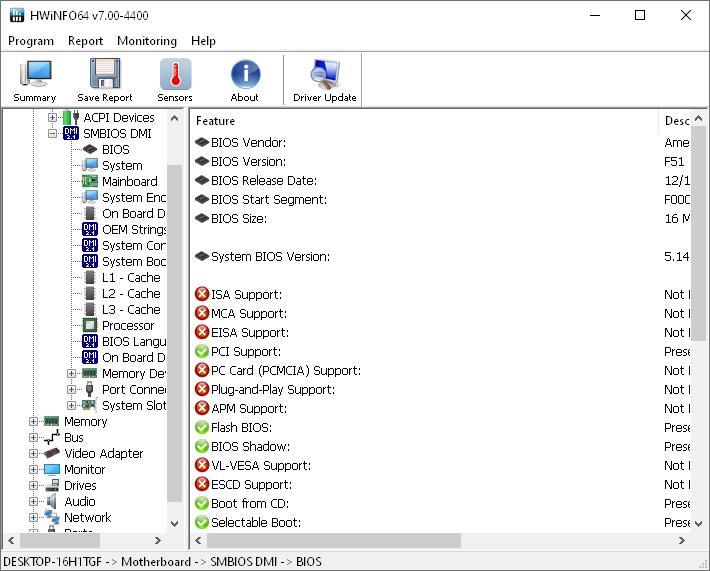The width and height of the screenshot is (710, 571).
Task: Select the Monitor tree icon
Action: 52,469
